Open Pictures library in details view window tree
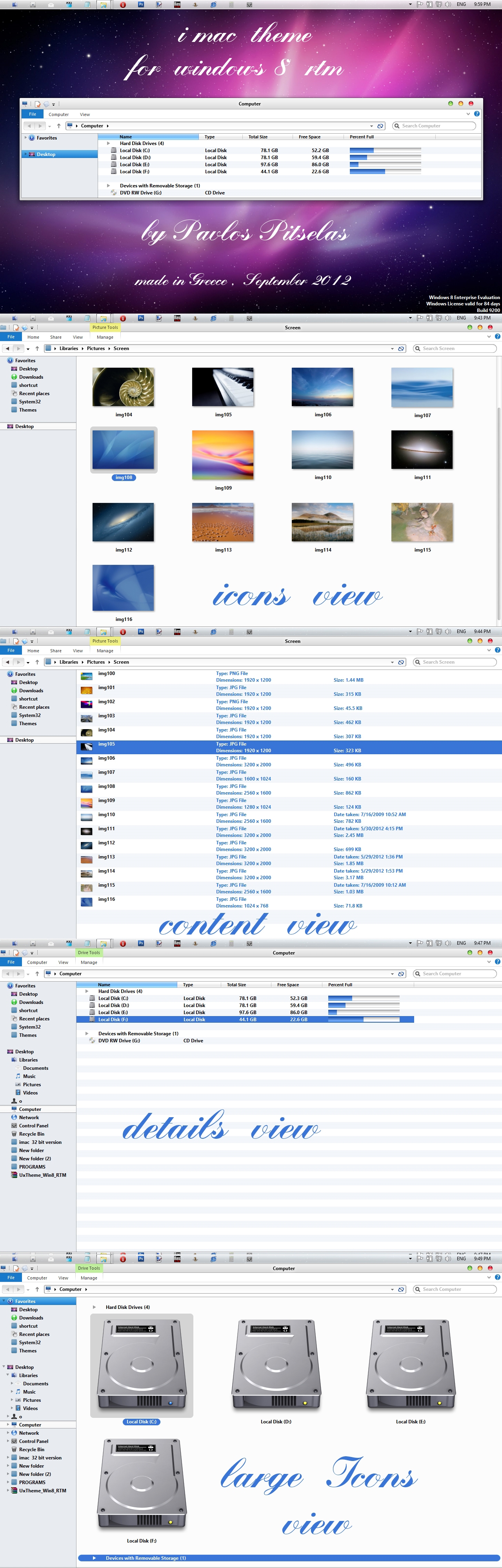Screen dimensions: 502x1568 (x=32, y=1085)
